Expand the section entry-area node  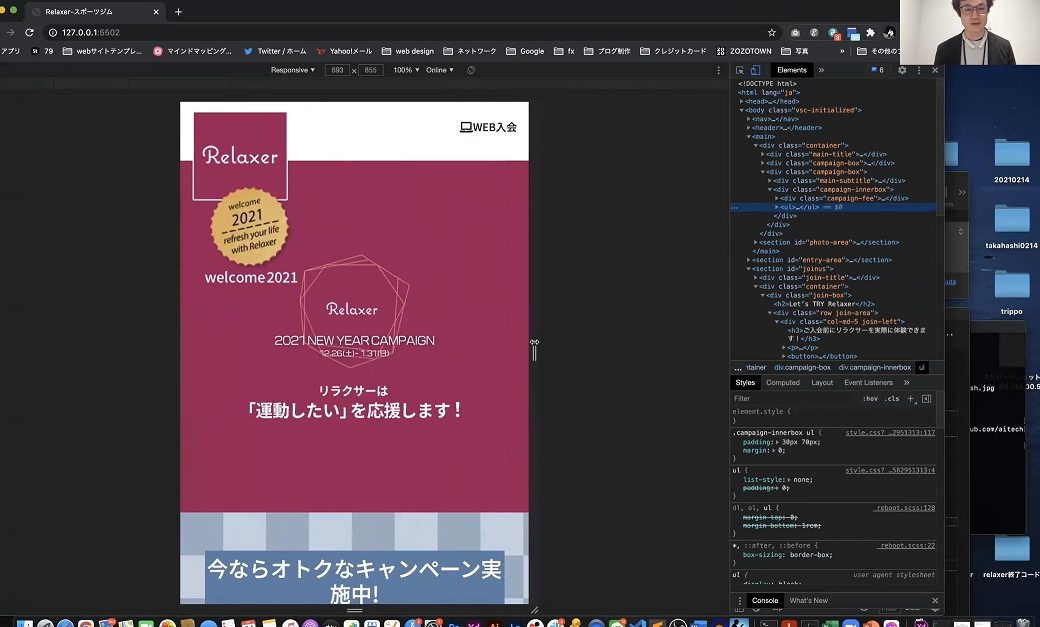pos(749,260)
